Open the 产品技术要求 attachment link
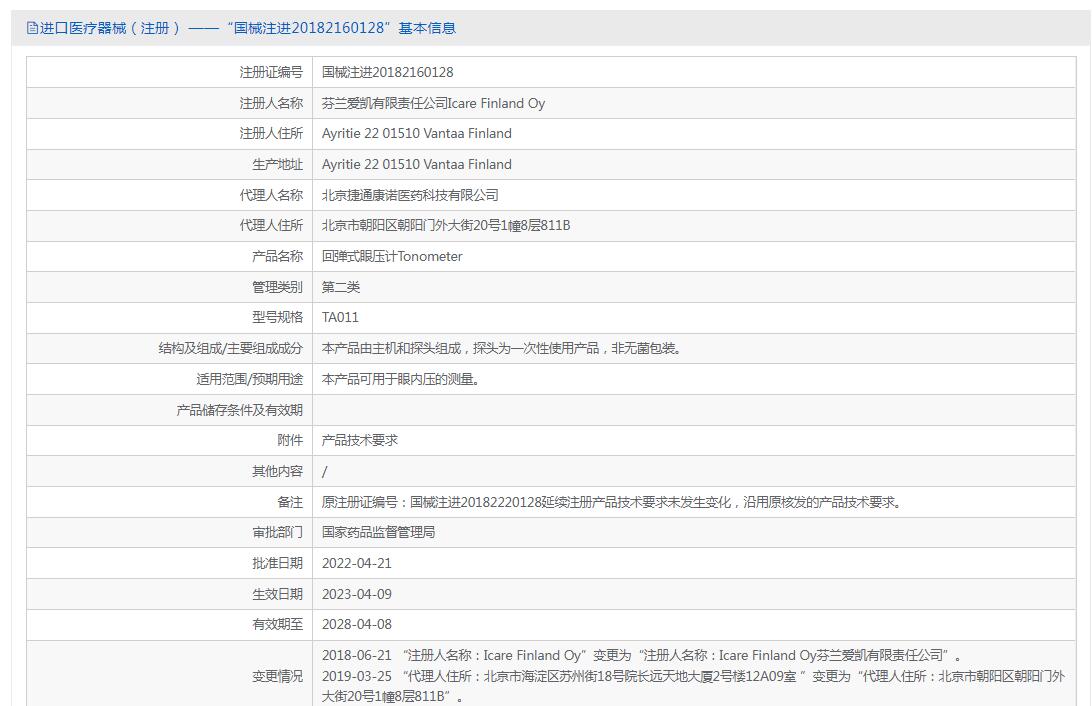This screenshot has height=706, width=1092. point(360,441)
